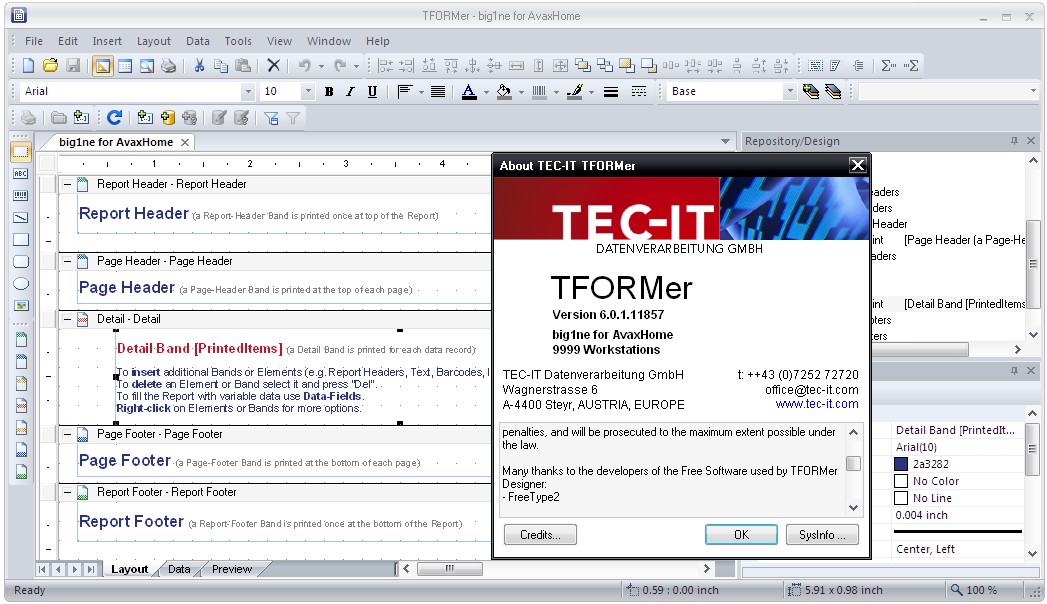Click the layout horizontal scrollbar thumb

click(x=449, y=569)
